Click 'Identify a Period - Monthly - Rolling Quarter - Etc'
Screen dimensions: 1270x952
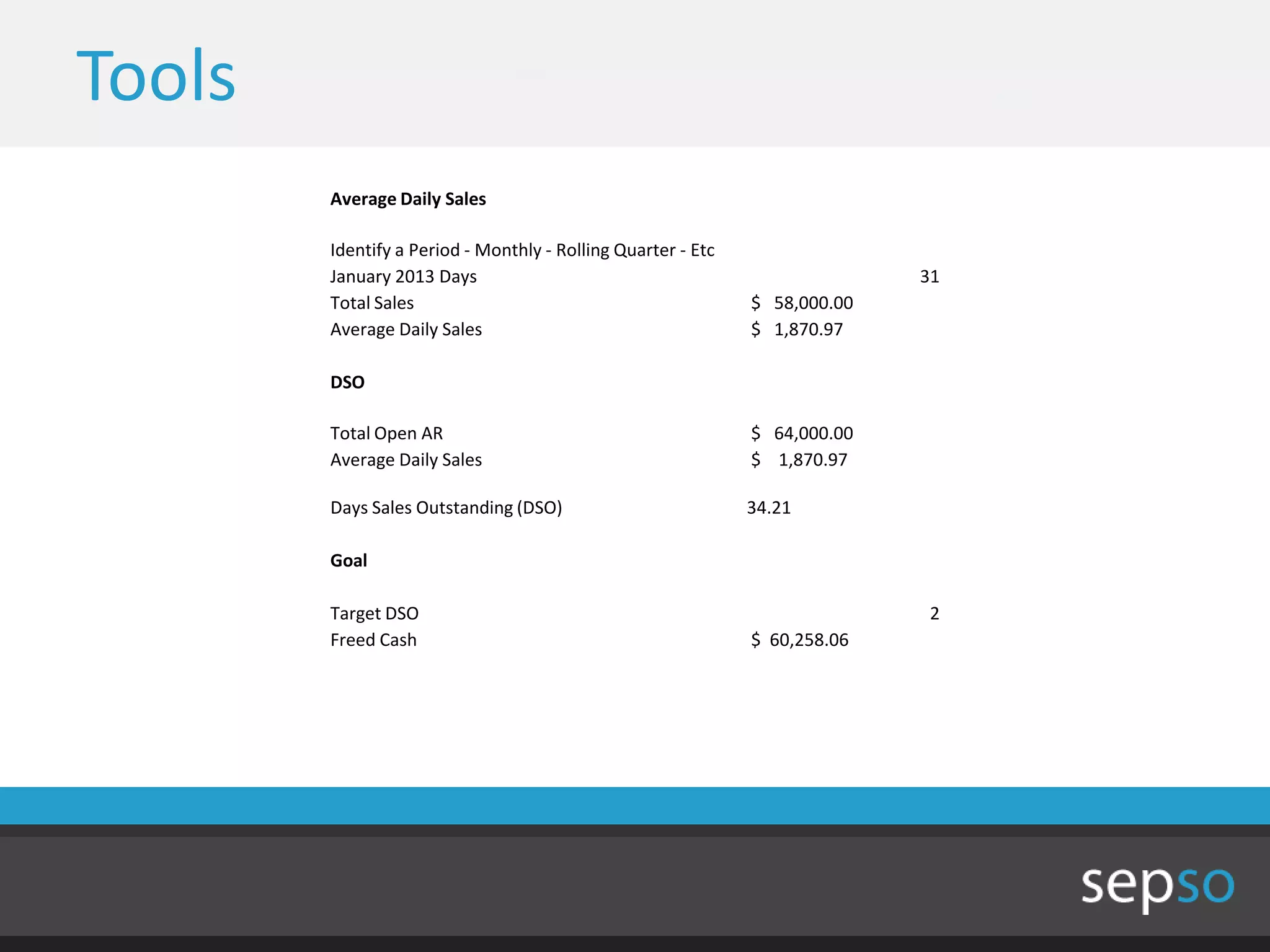pyautogui.click(x=522, y=250)
